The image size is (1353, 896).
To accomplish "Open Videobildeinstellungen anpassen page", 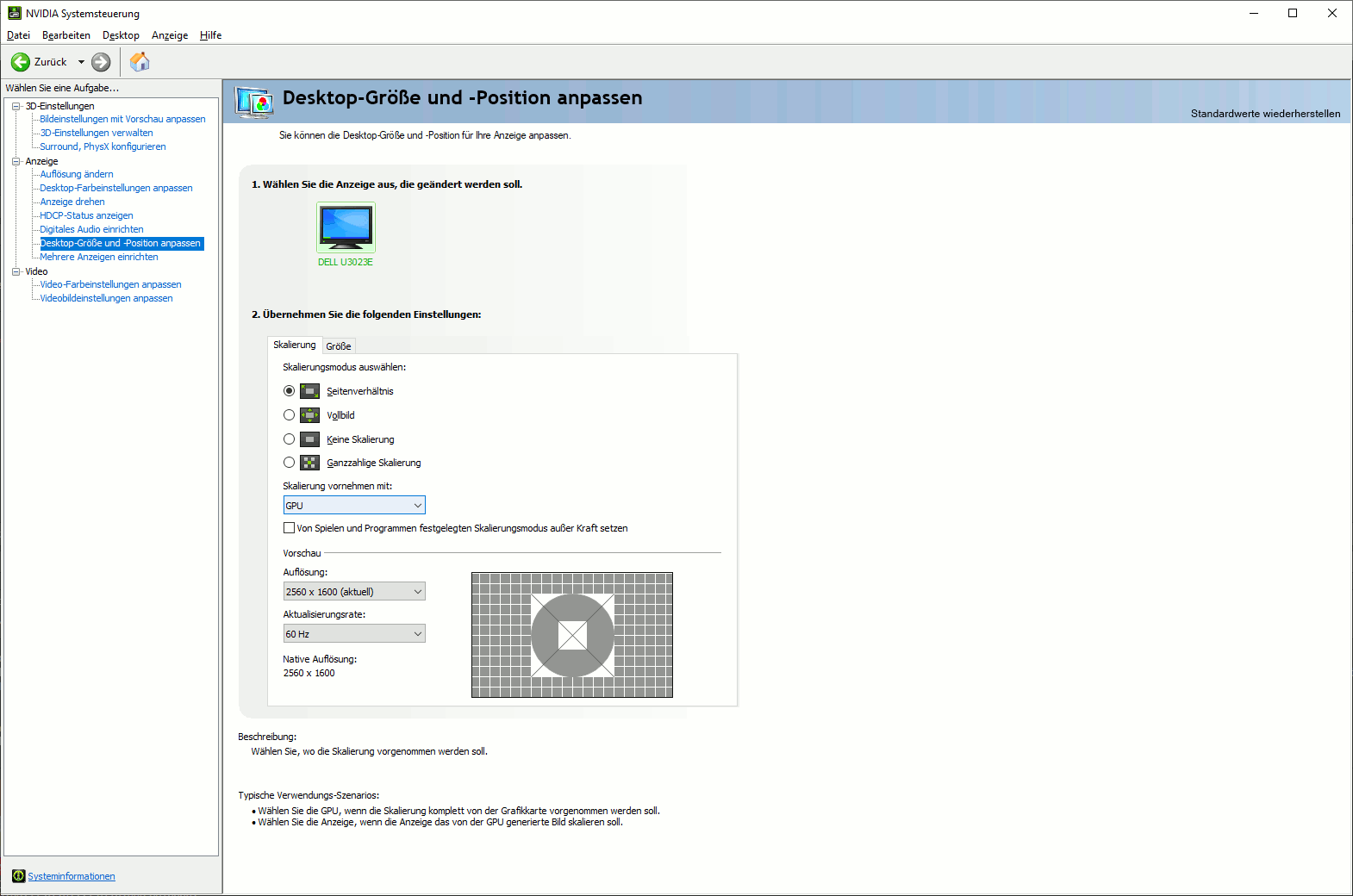I will click(x=106, y=298).
